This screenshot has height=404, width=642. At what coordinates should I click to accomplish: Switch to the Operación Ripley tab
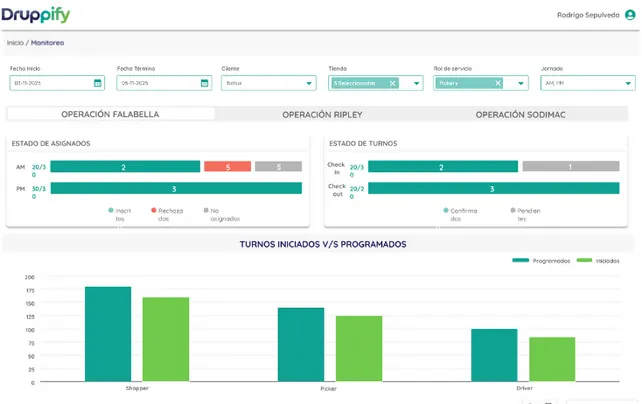[x=322, y=115]
